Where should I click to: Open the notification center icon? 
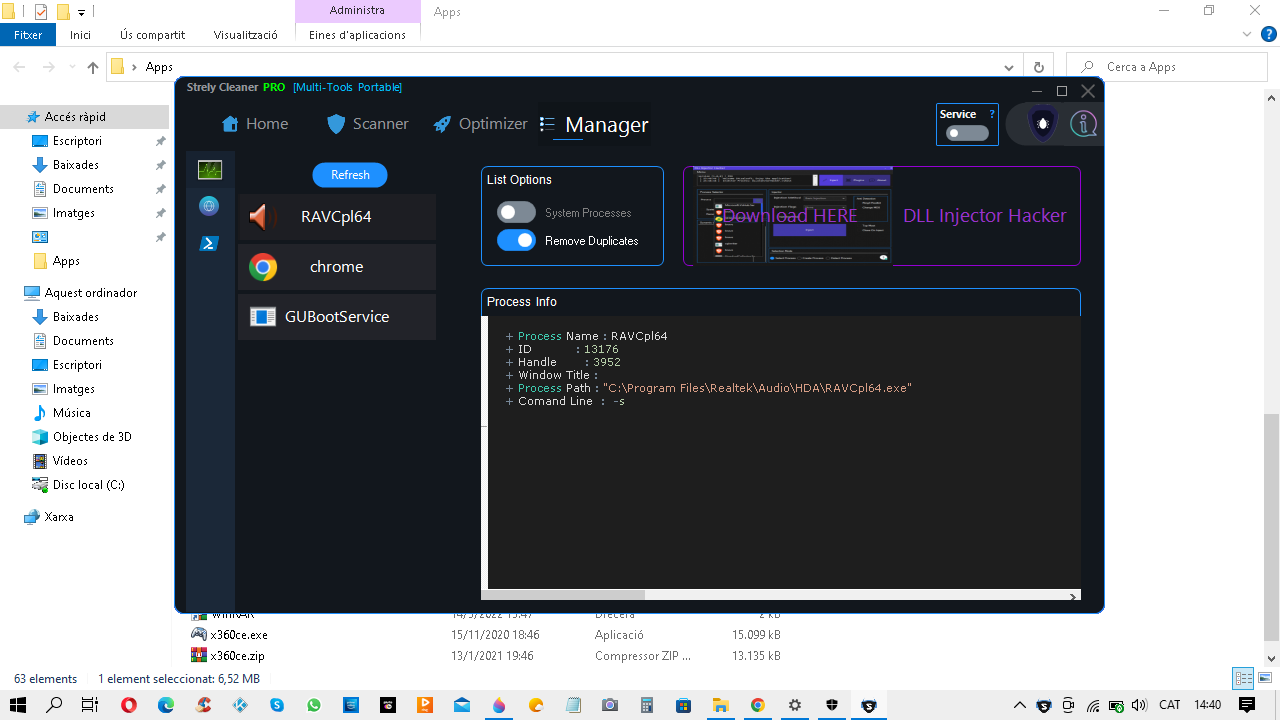[x=1246, y=705]
